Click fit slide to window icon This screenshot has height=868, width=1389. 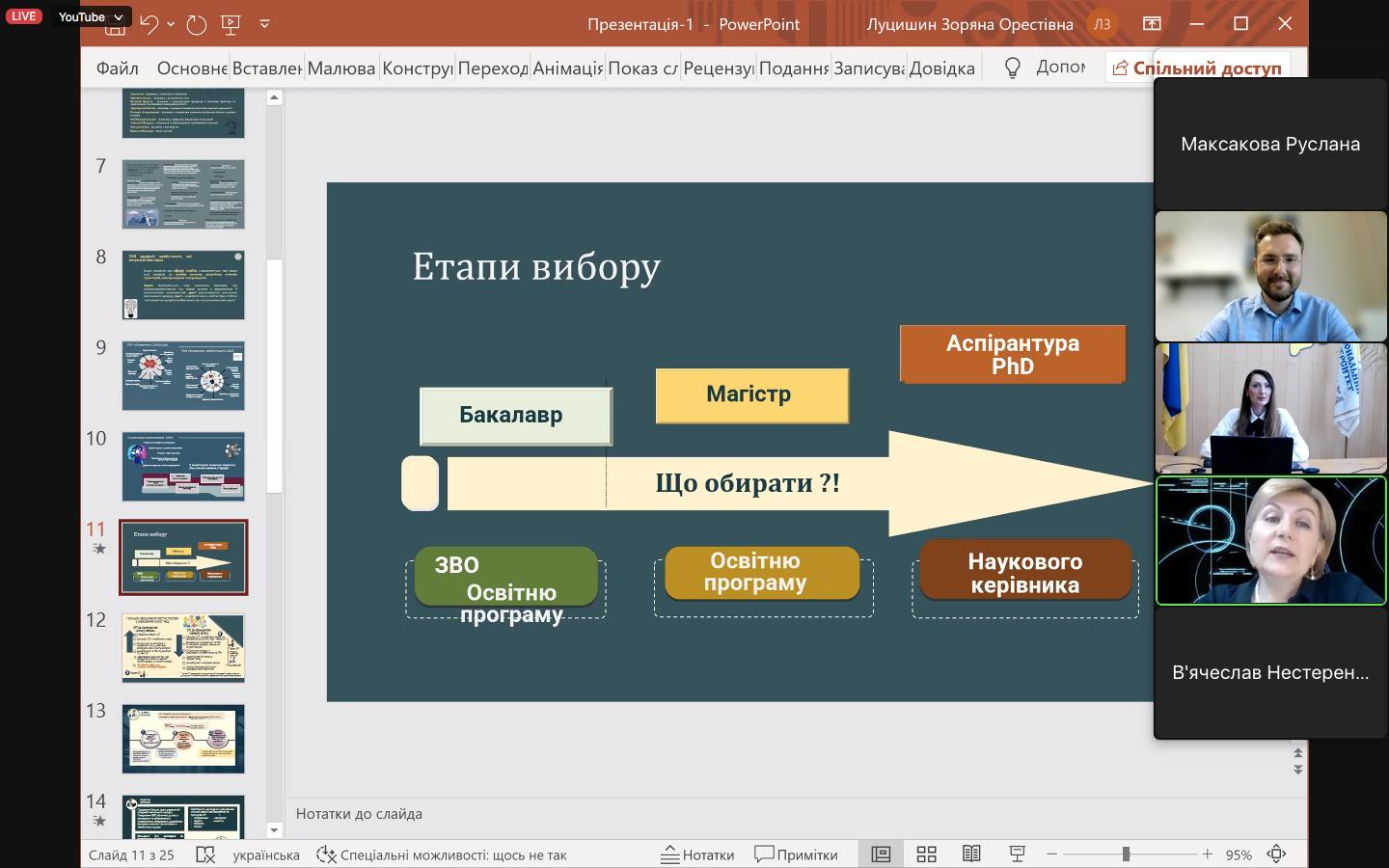[x=1277, y=854]
